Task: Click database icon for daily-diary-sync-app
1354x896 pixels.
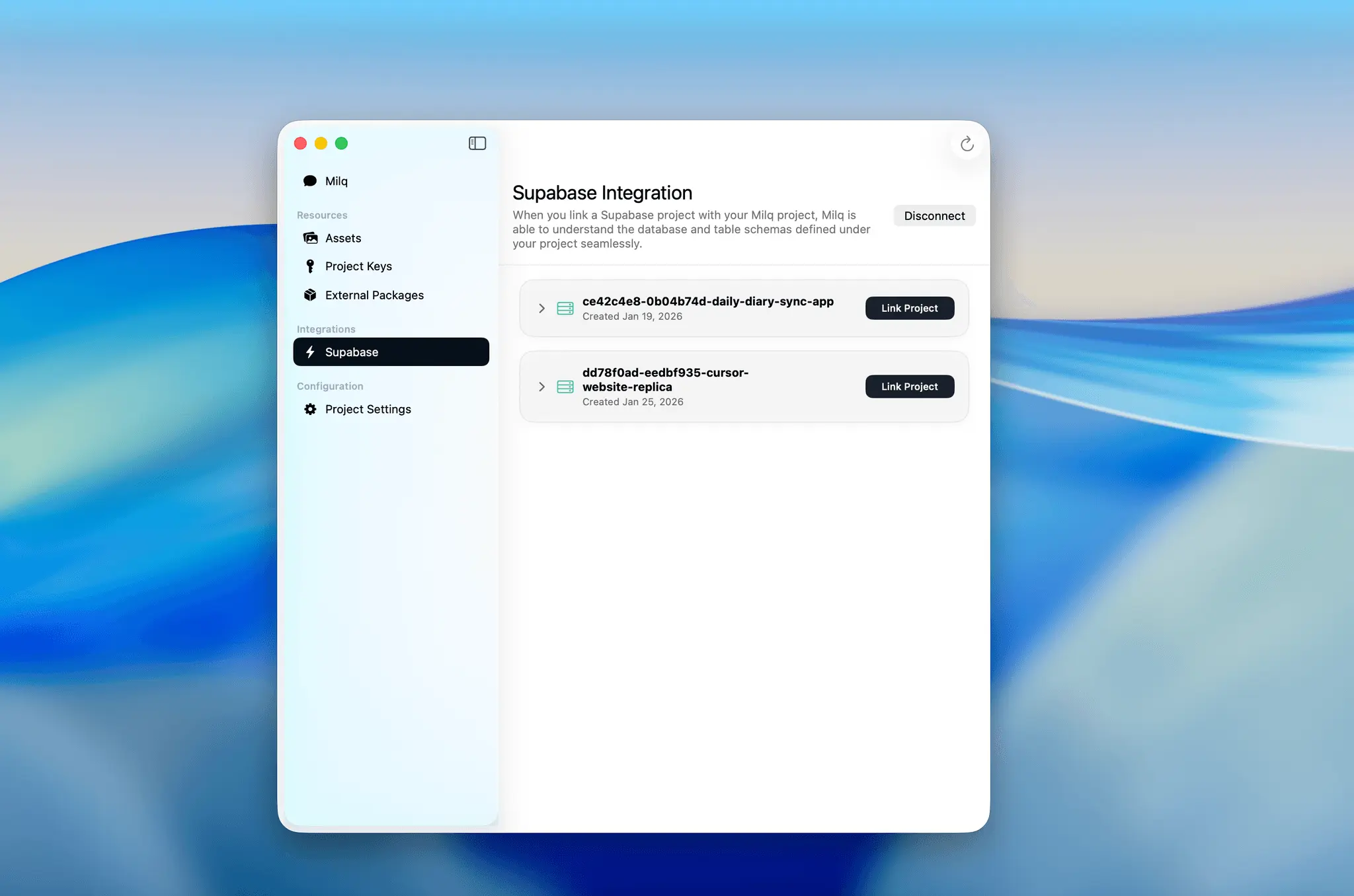Action: 565,309
